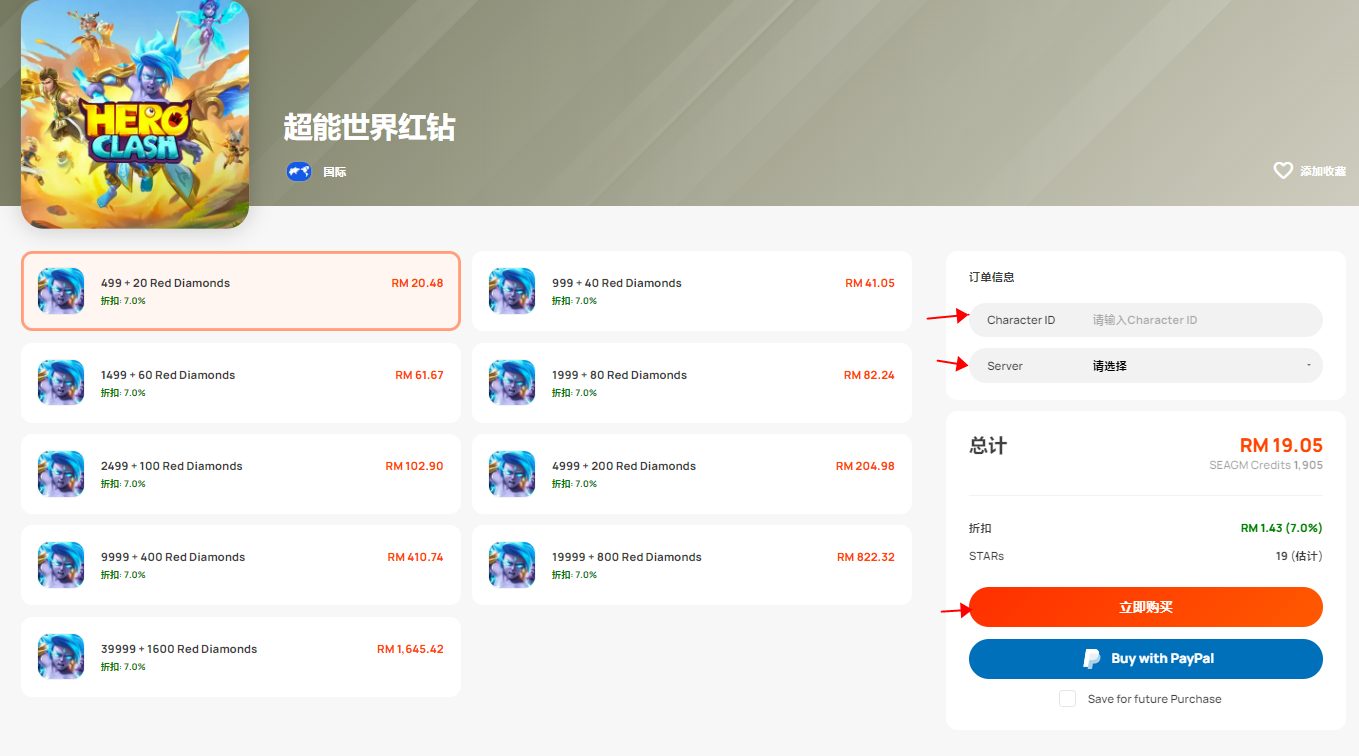
Task: Click the SEAGM Credits 1,905 text
Action: pyautogui.click(x=1266, y=465)
